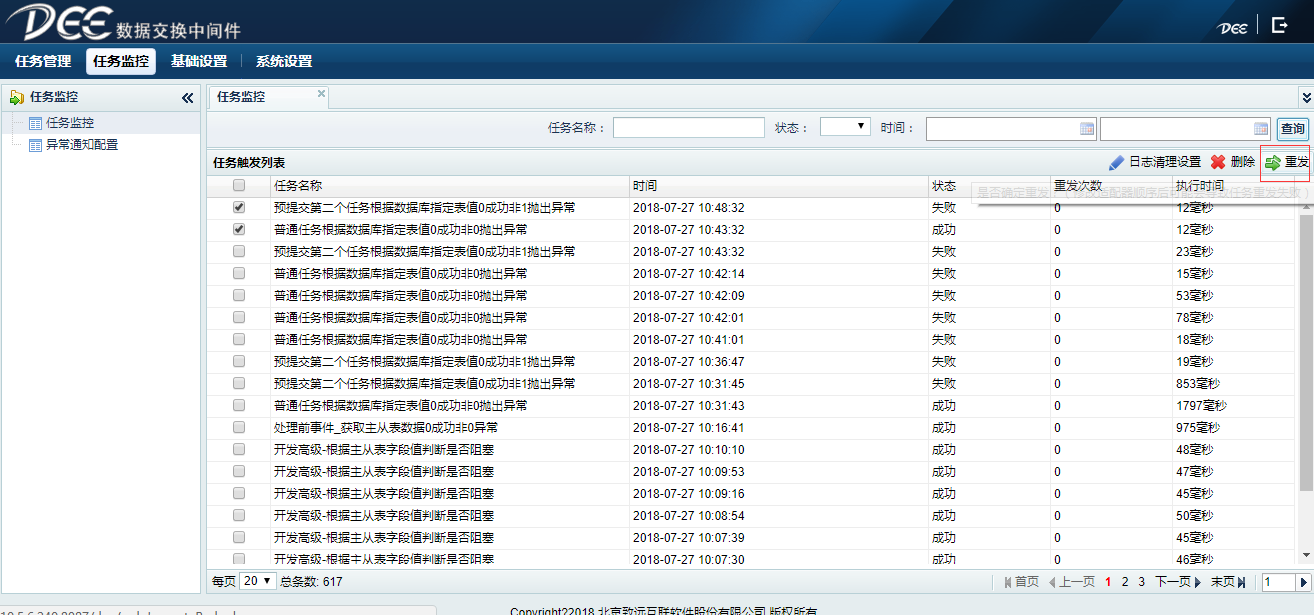Go to page 2
1314x615 pixels.
(x=1125, y=582)
